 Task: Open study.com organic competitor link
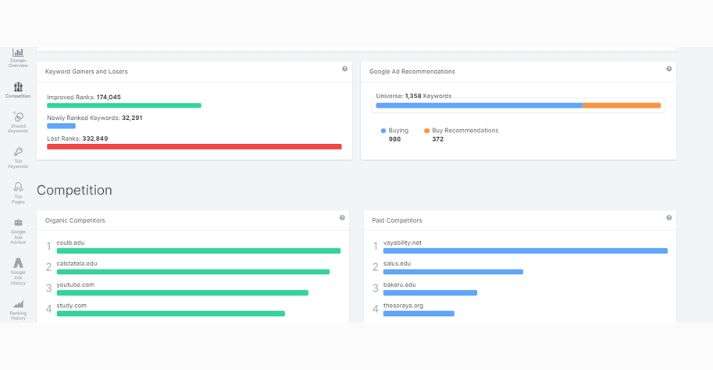pos(71,305)
